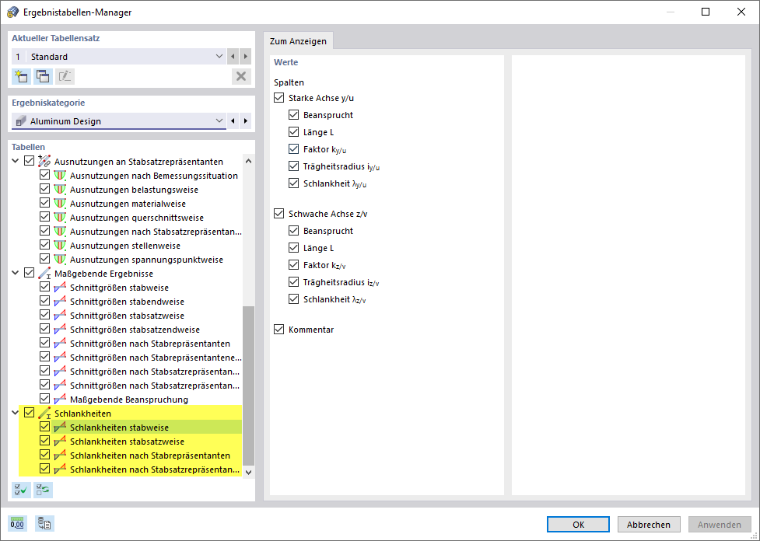Click table list scroll down arrow
Screen dimensions: 760x541
pos(249,472)
